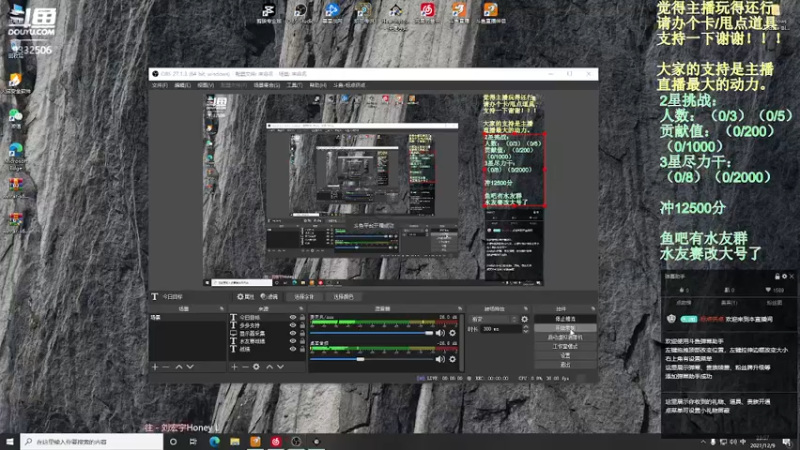Screen dimensions: 800x450
Task: Open the 斗鱼-视频挑战 menu in OBS
Action: [x=349, y=85]
